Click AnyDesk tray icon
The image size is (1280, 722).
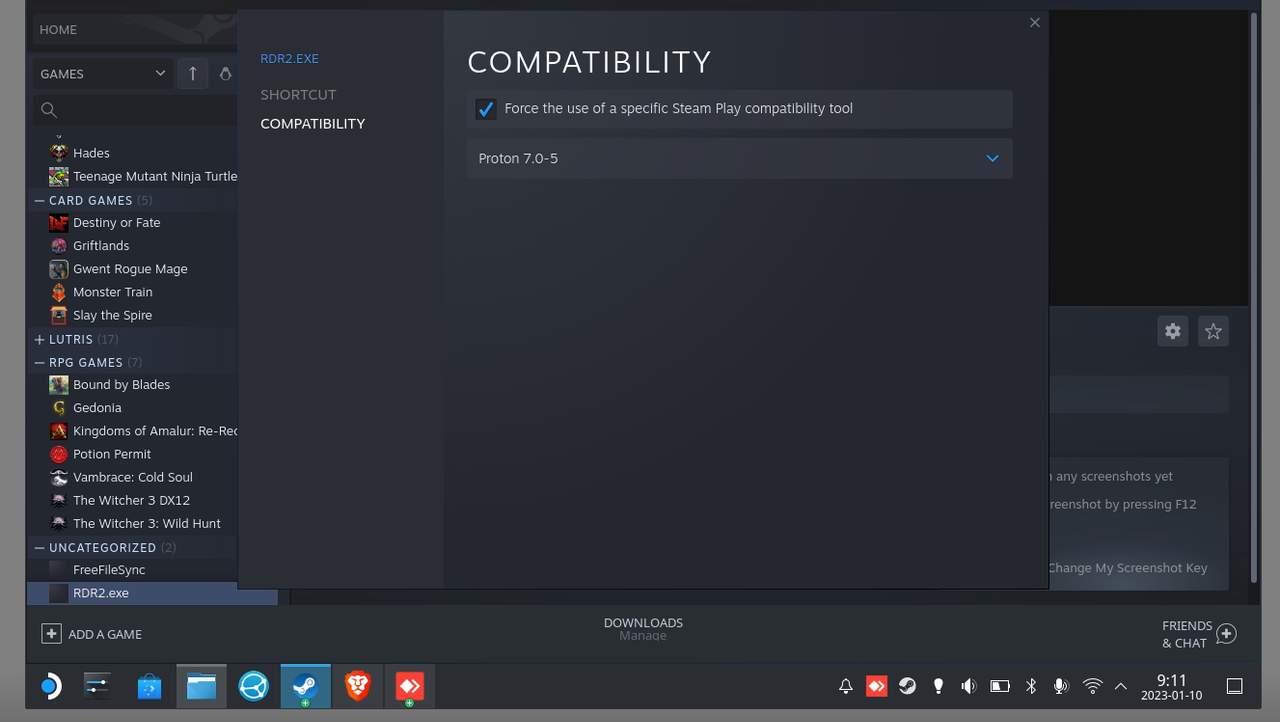coord(876,686)
